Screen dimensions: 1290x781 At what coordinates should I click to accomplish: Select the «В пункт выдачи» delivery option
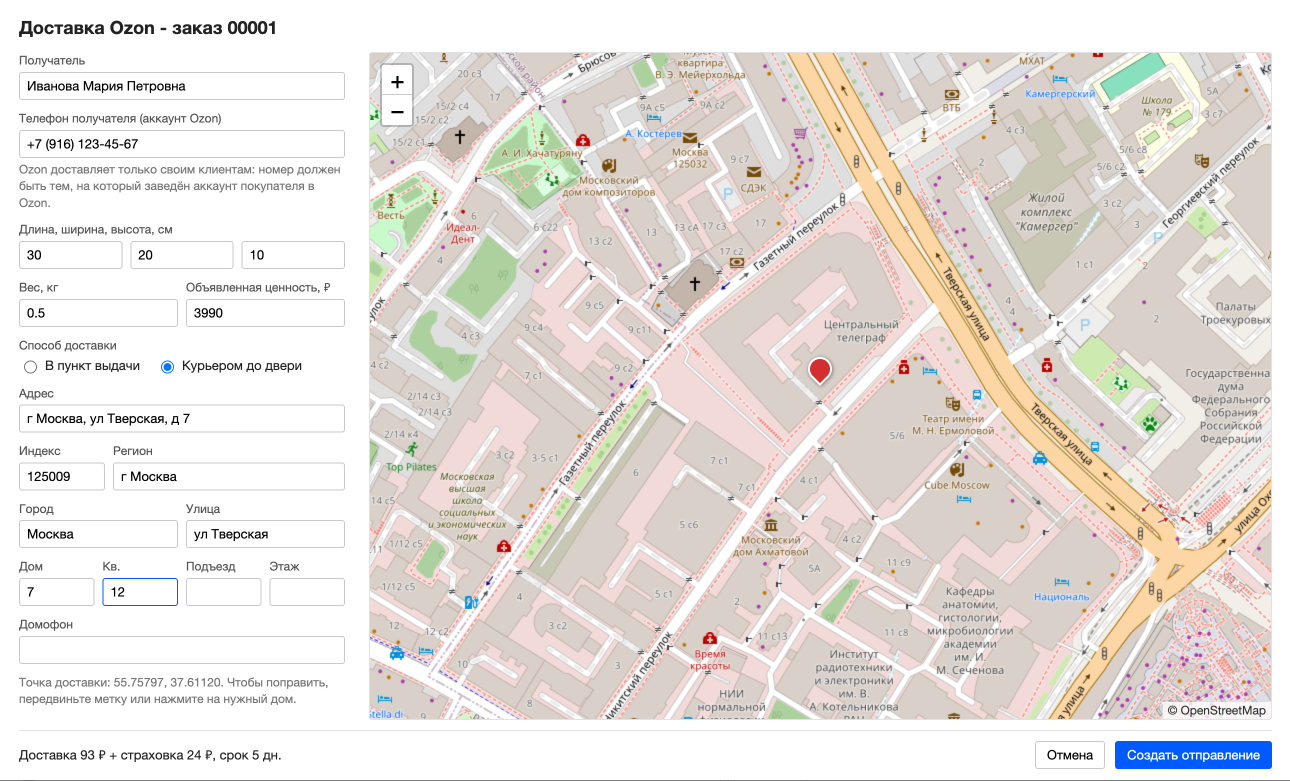(x=82, y=366)
